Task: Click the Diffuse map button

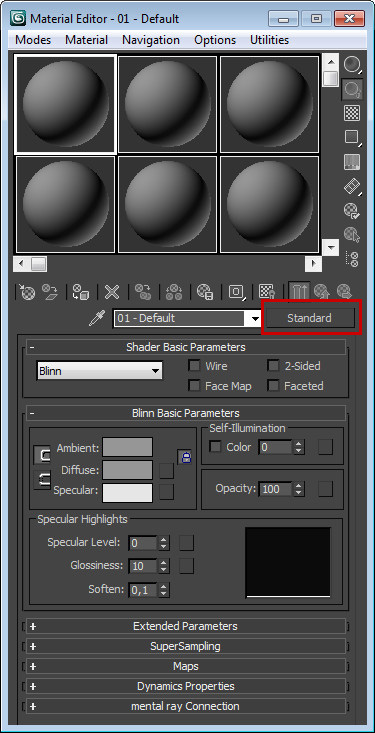Action: click(x=166, y=470)
